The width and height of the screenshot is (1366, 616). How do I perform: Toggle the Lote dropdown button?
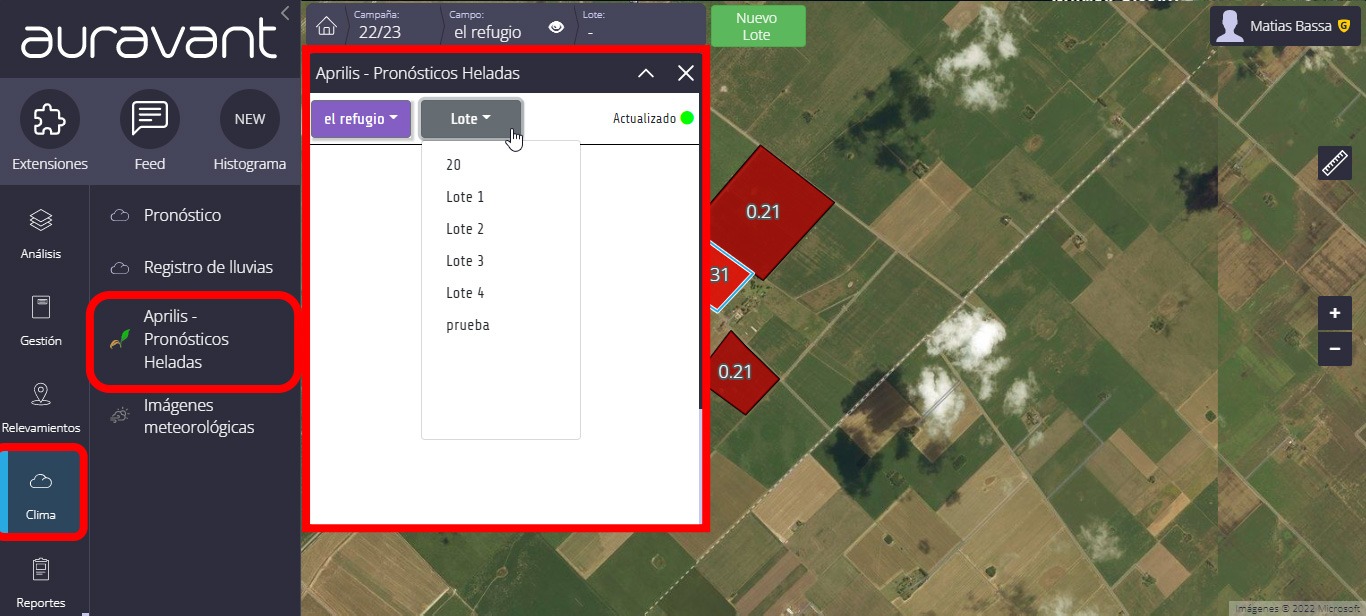point(471,118)
